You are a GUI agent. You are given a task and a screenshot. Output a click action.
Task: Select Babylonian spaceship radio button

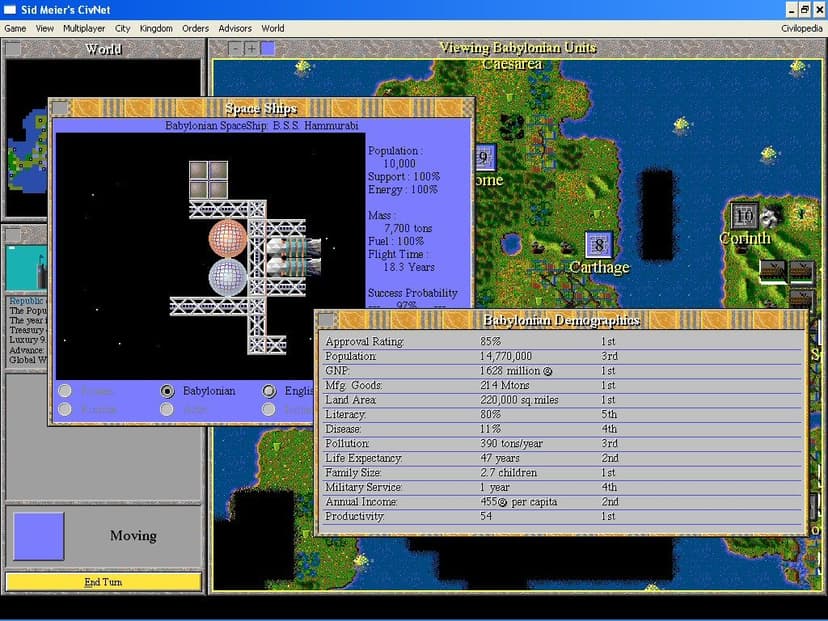[x=167, y=391]
